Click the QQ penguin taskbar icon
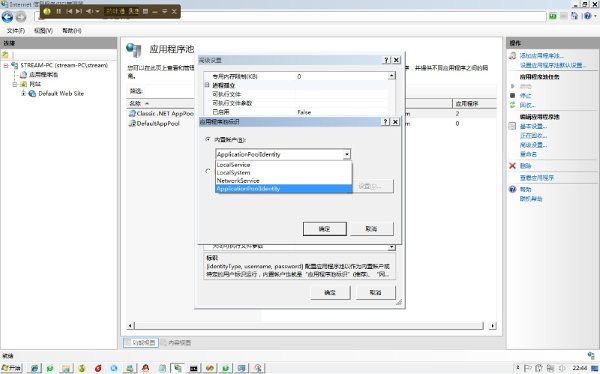Screen dimensions: 600x374 tap(145, 368)
